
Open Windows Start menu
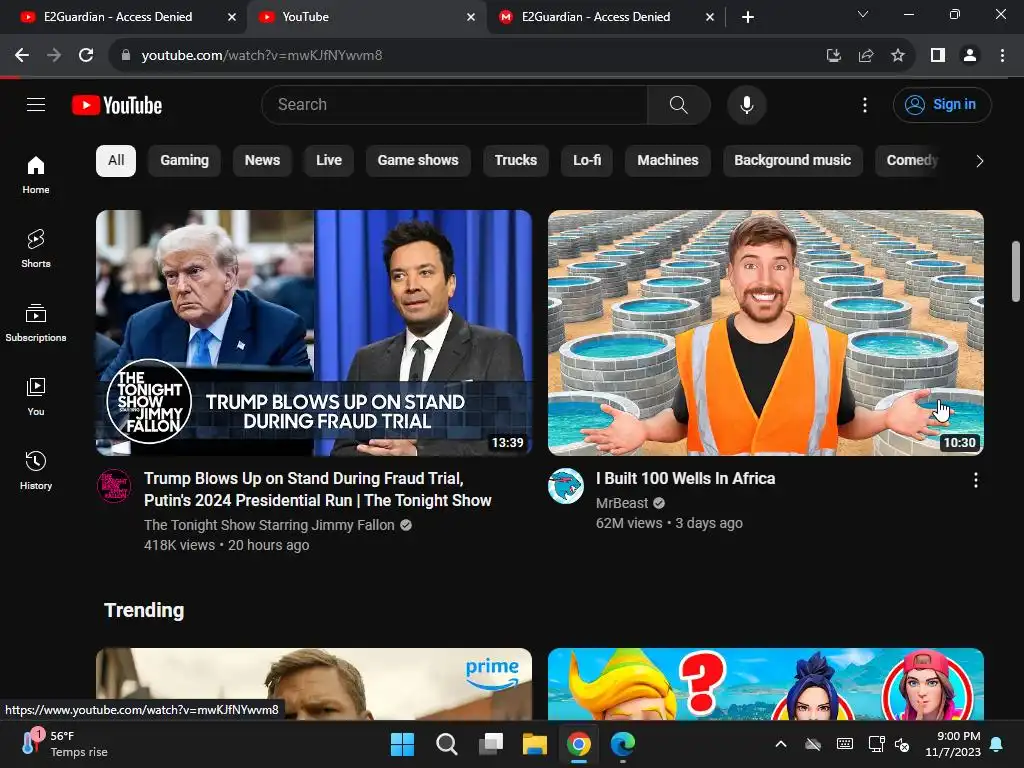402,744
